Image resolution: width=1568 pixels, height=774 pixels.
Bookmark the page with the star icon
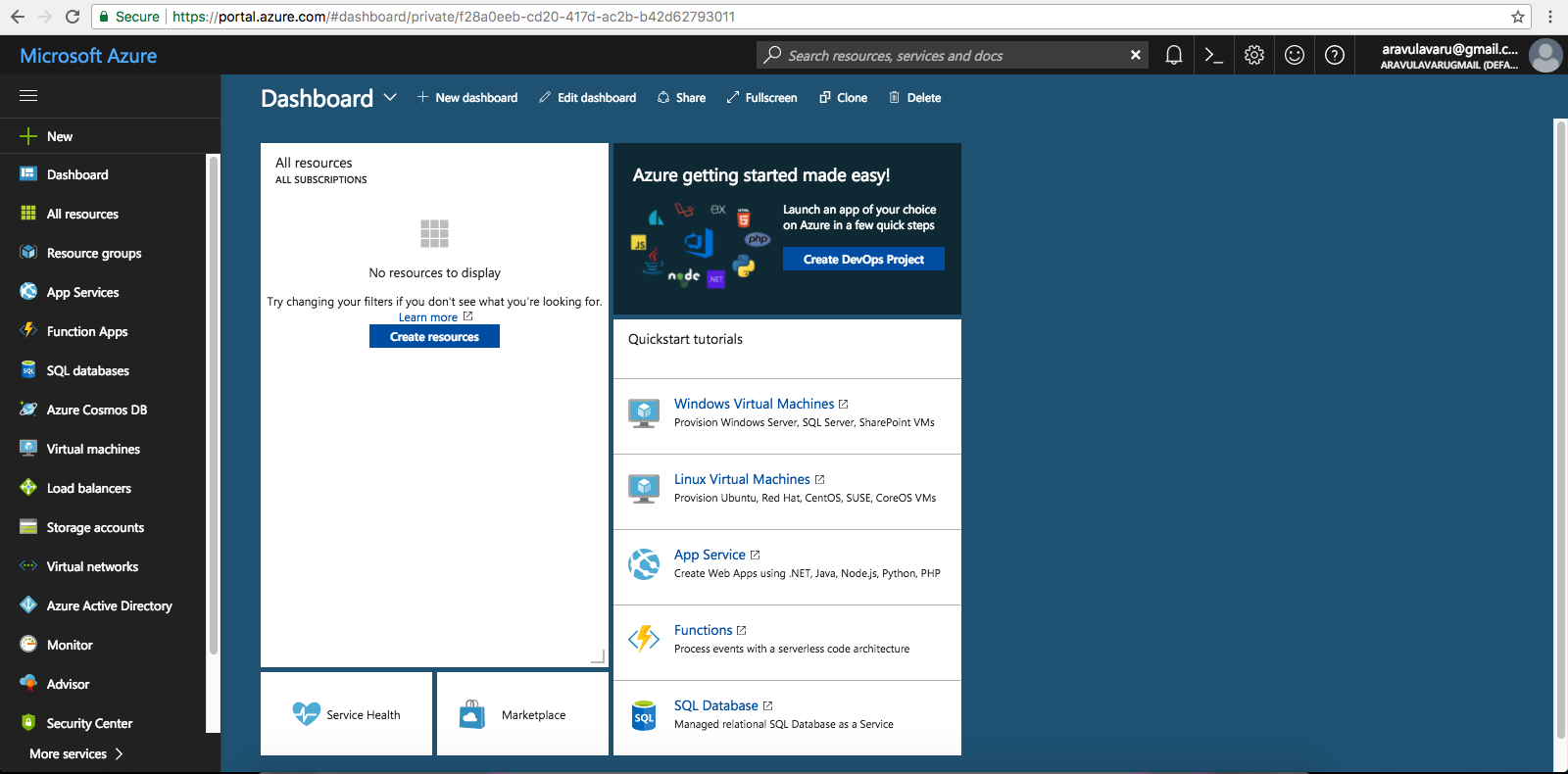click(1518, 17)
